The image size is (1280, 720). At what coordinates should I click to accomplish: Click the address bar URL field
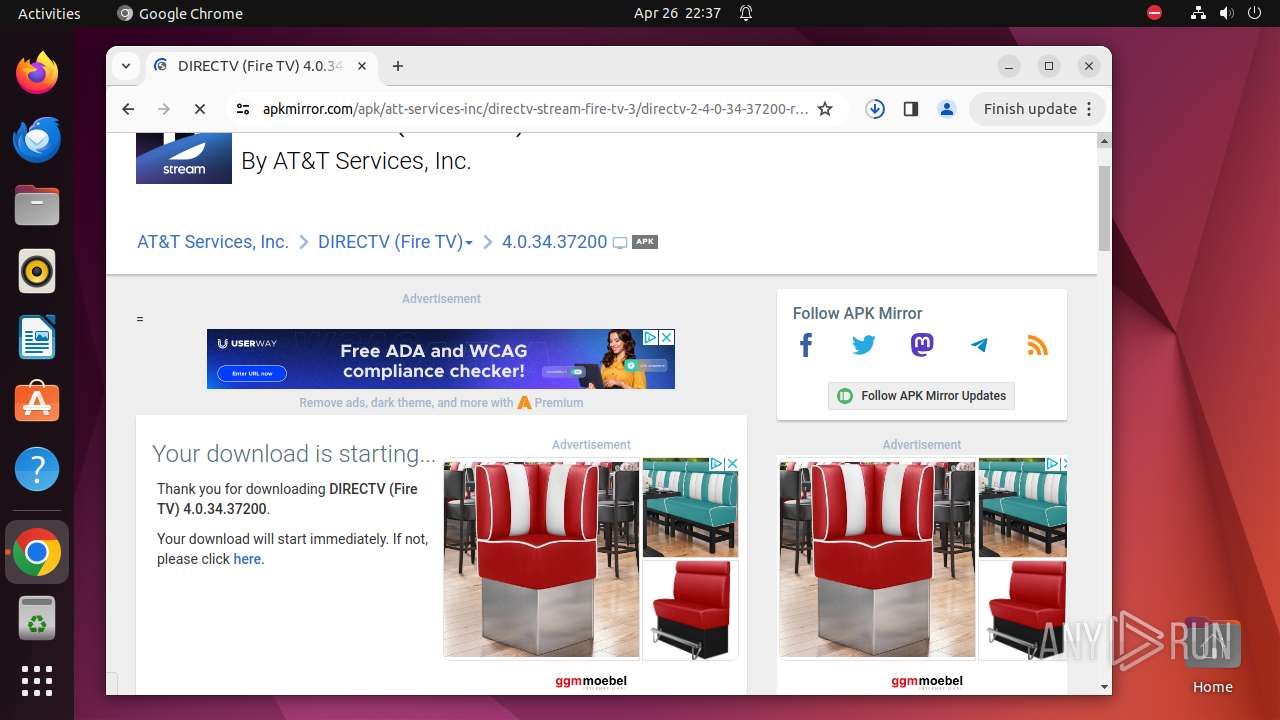535,109
